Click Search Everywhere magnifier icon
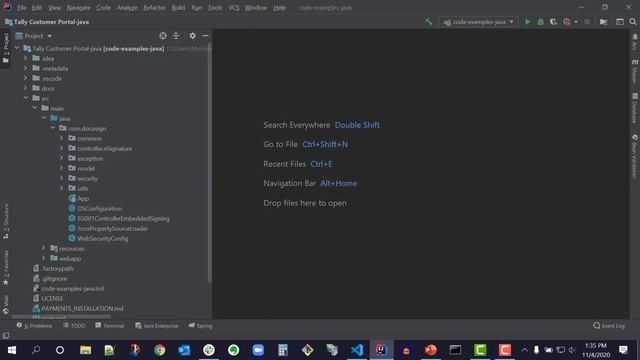Image resolution: width=640 pixels, height=360 pixels. pyautogui.click(x=633, y=22)
